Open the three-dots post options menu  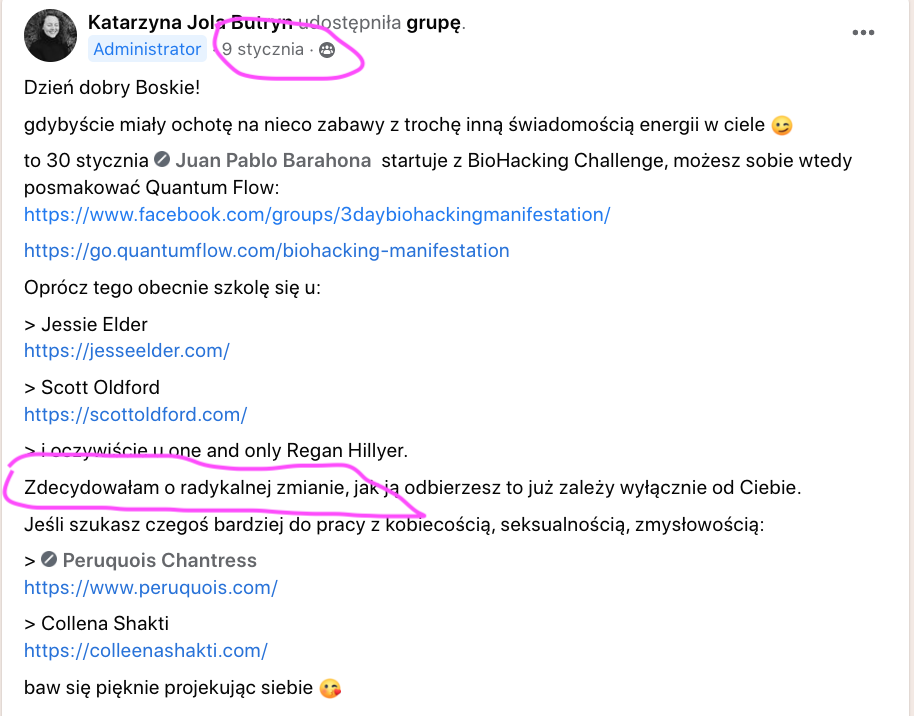point(863,33)
